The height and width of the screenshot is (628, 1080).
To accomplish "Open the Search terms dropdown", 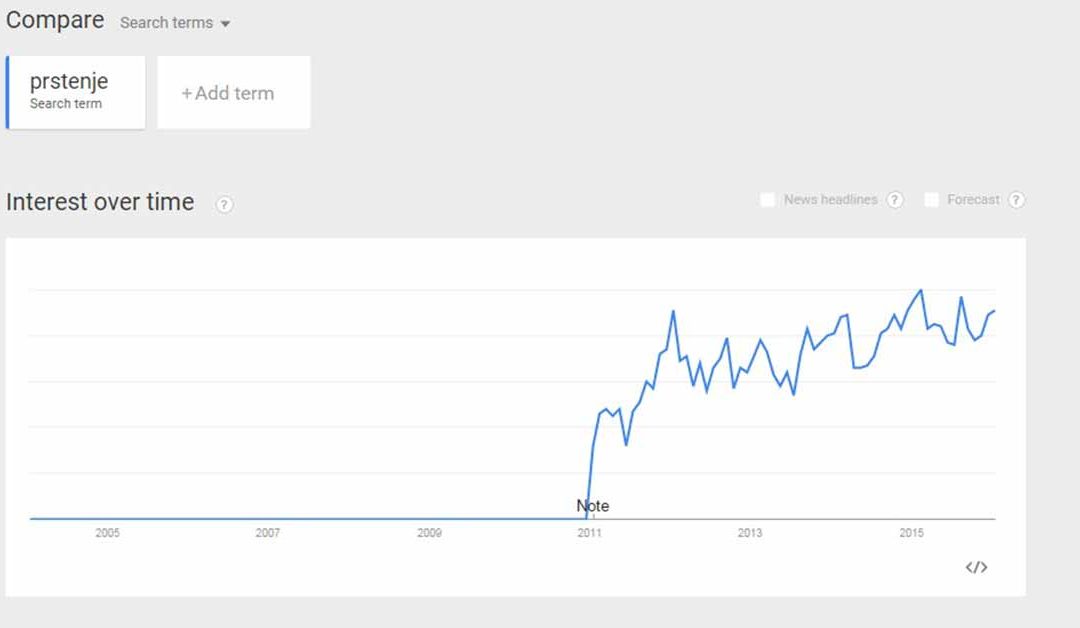I will pyautogui.click(x=166, y=22).
